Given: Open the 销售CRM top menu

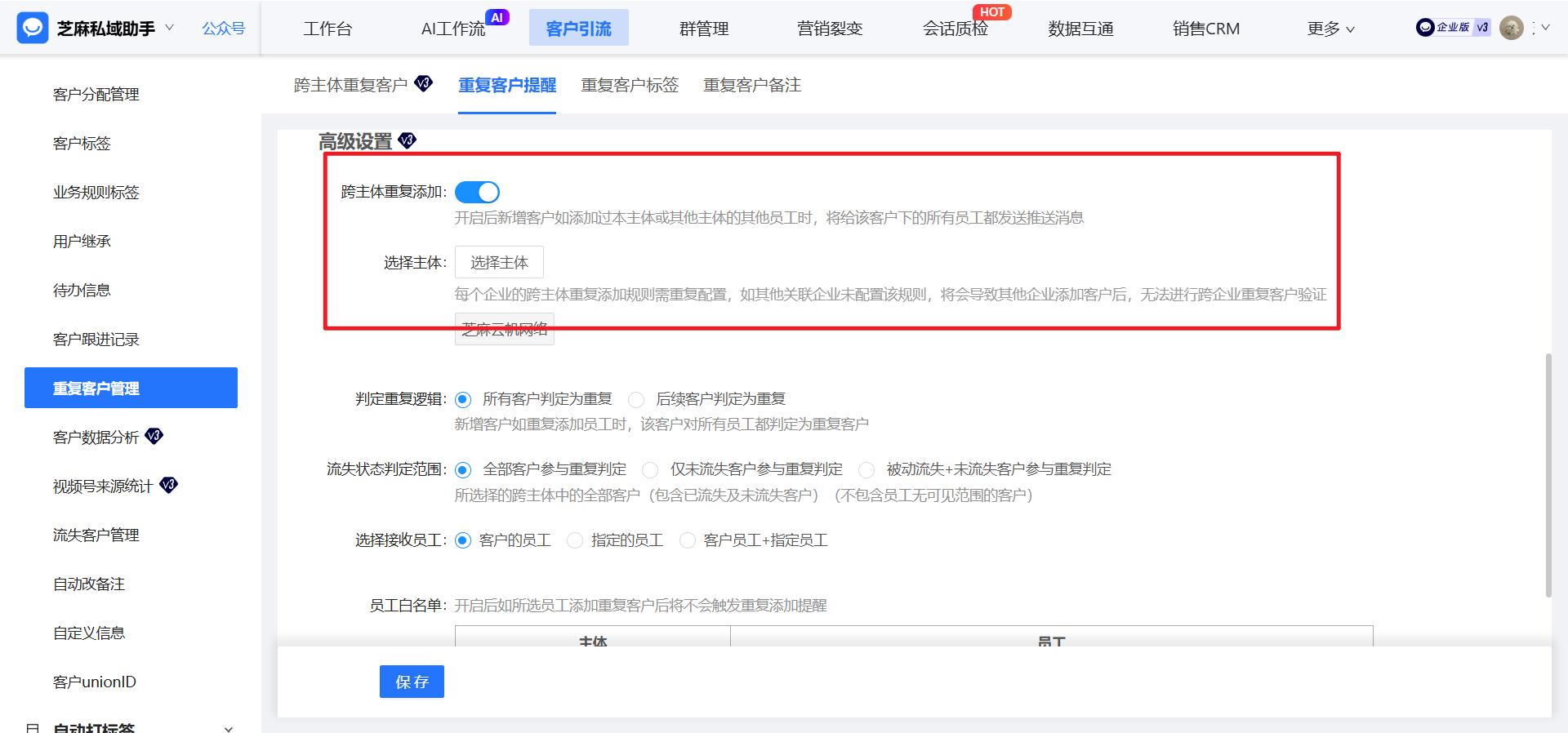Looking at the screenshot, I should click(1206, 29).
